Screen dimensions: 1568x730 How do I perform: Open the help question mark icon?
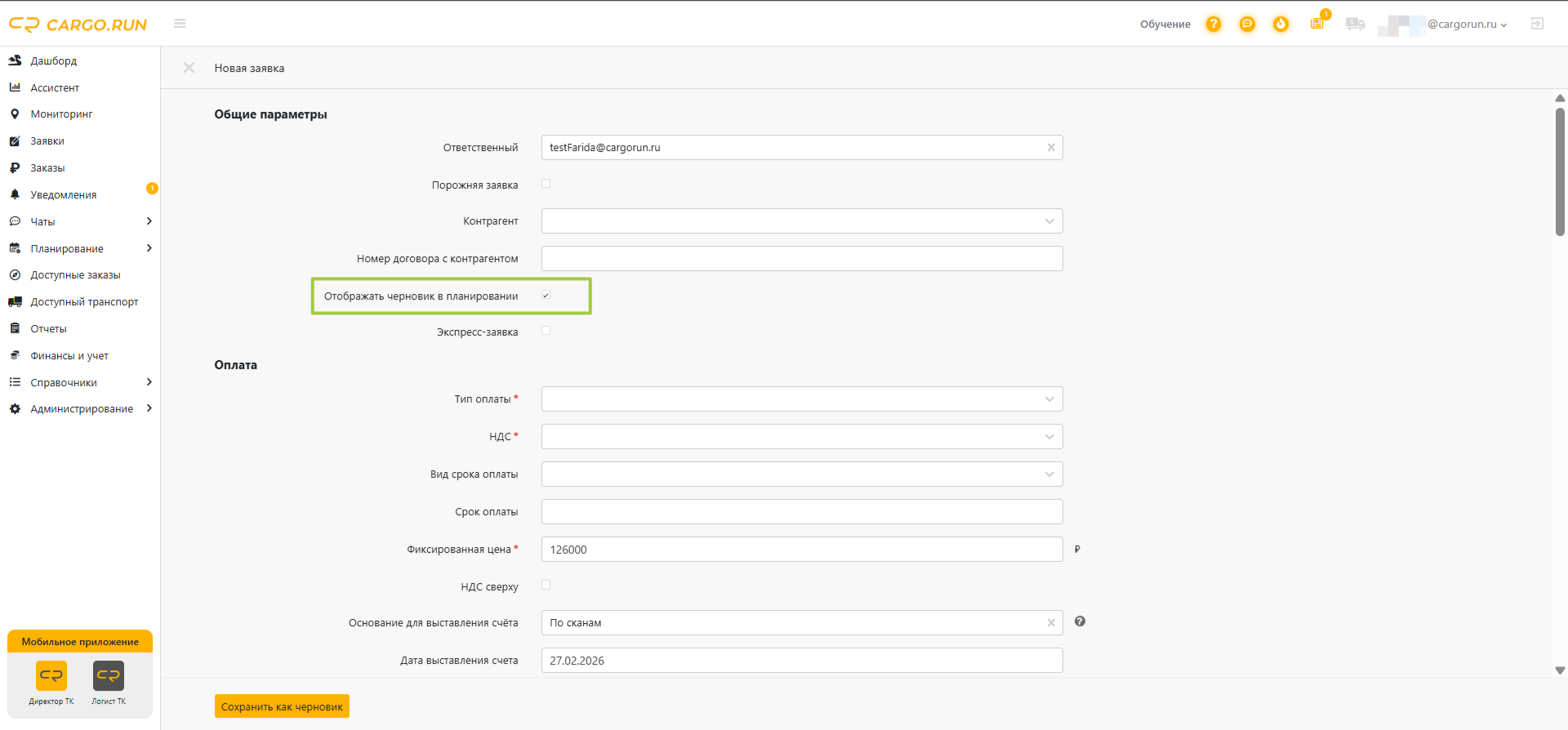pos(1214,24)
